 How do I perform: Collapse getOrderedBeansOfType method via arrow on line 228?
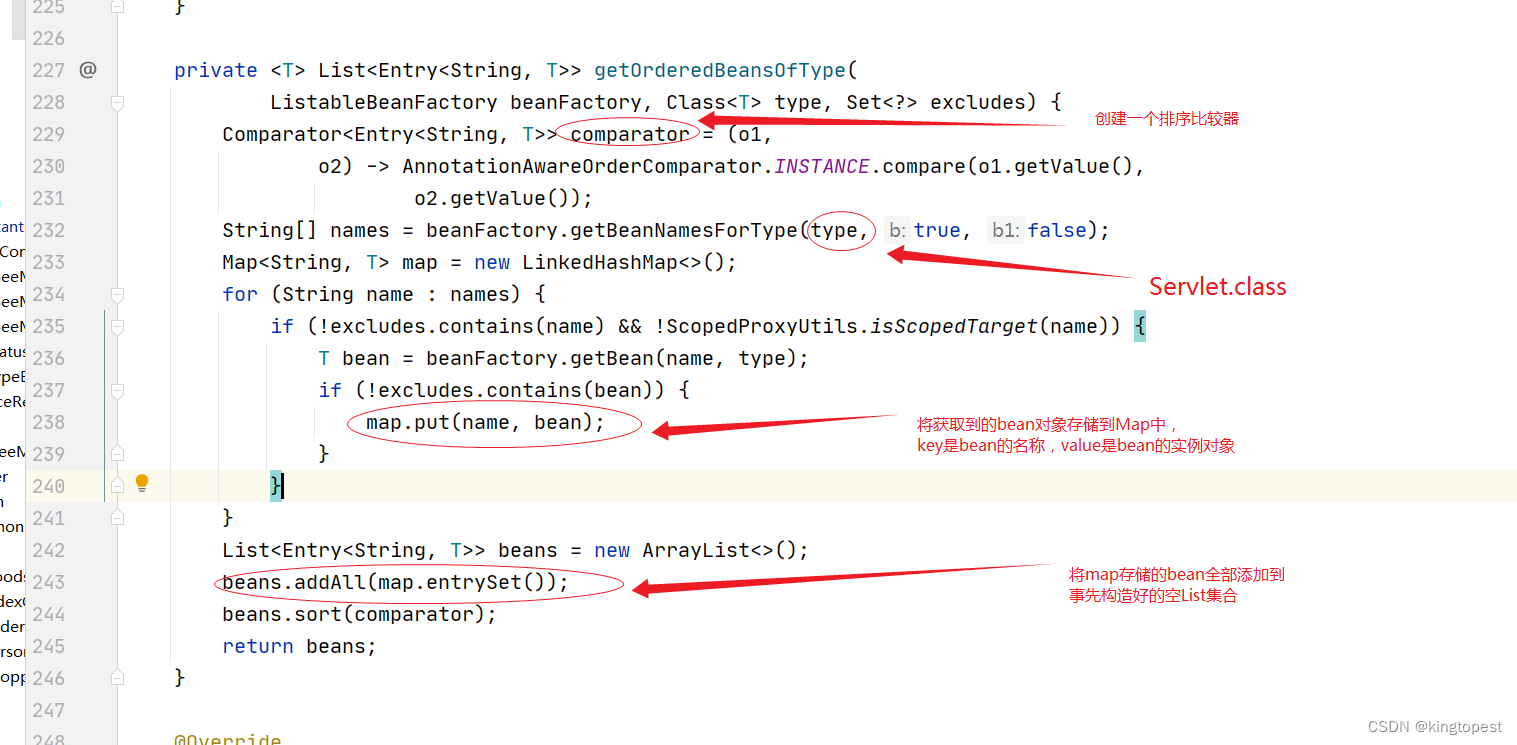pos(117,102)
